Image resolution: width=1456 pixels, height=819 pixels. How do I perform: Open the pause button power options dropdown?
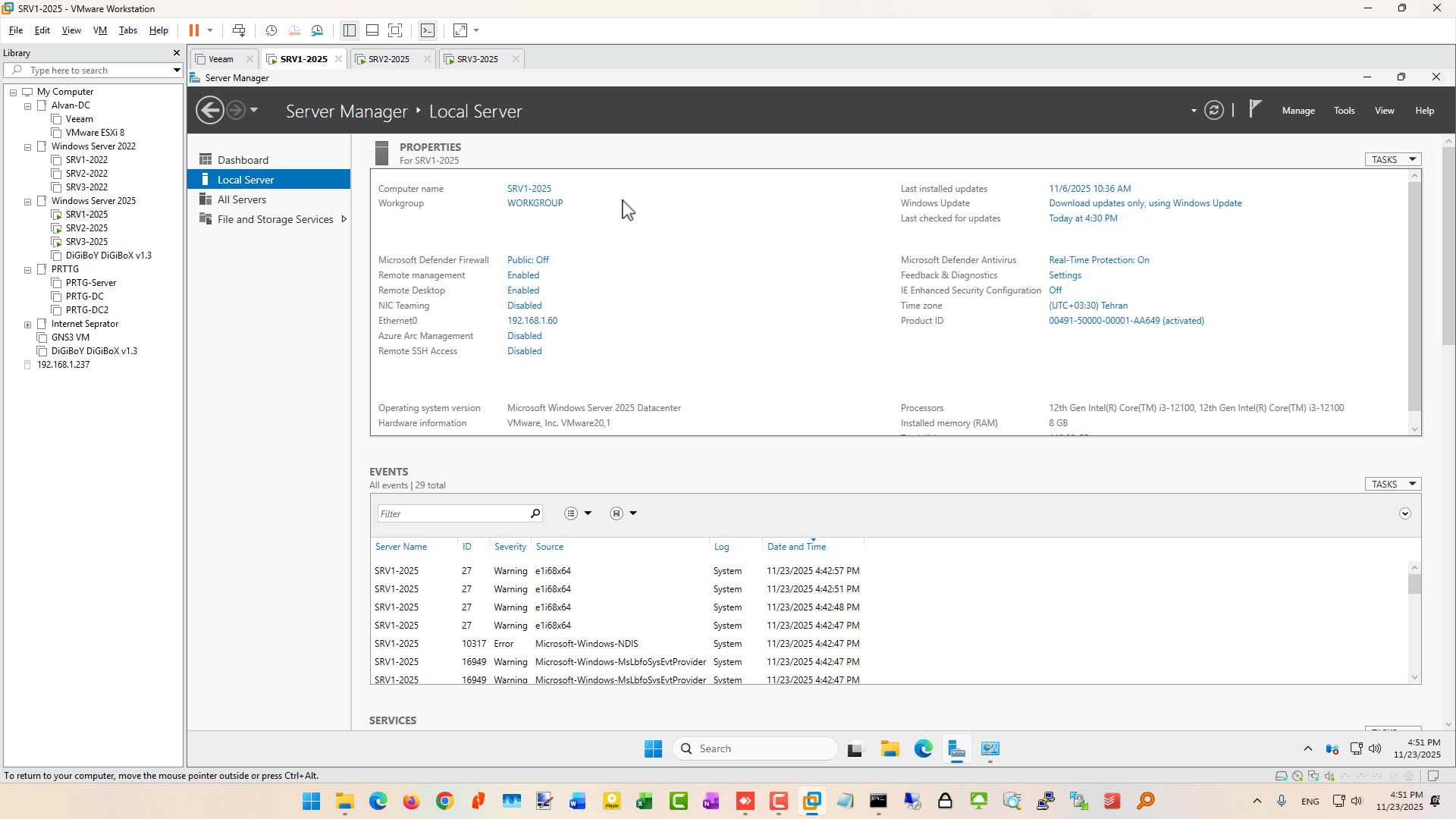tap(210, 30)
